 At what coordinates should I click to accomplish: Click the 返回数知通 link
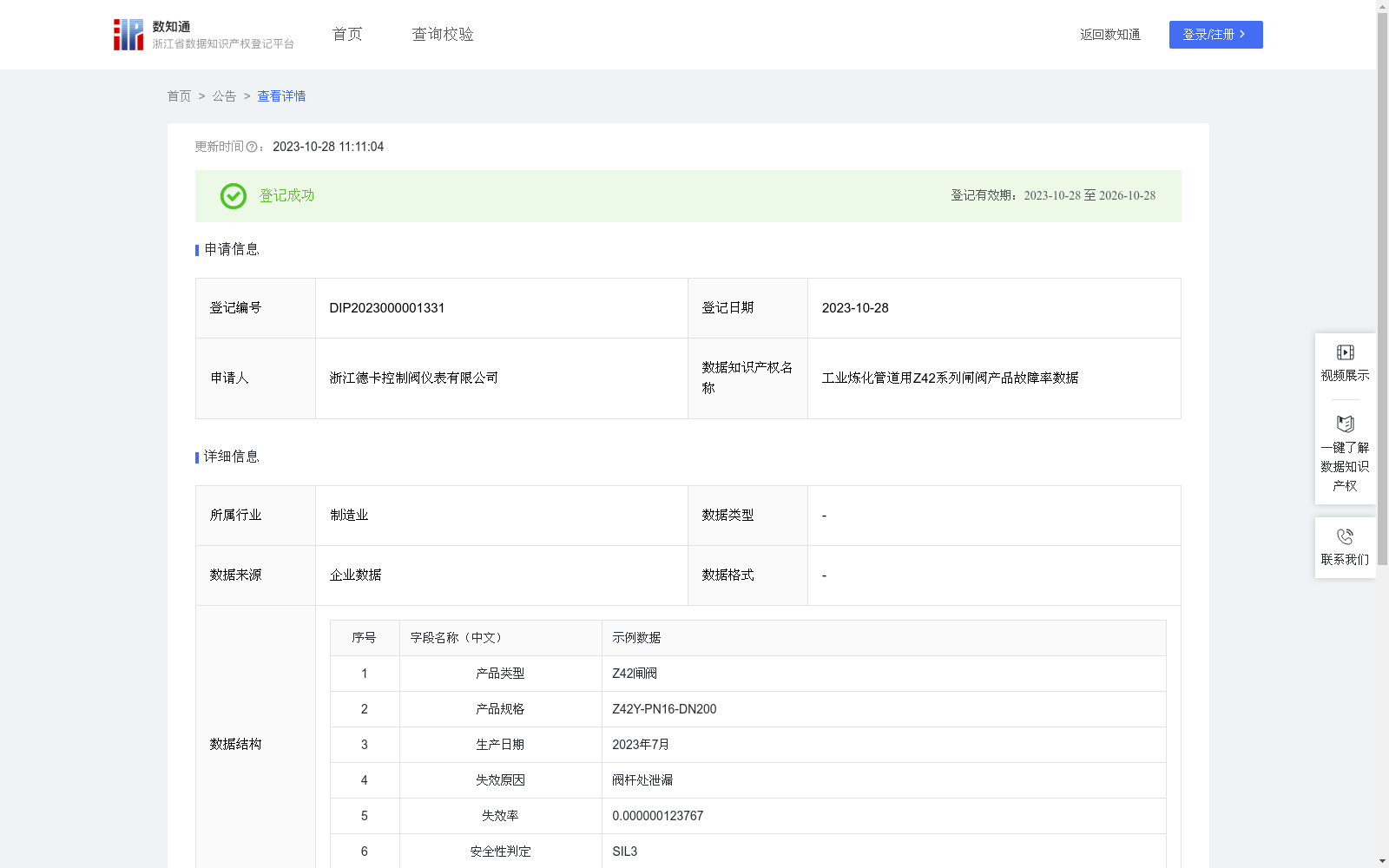[x=1110, y=35]
